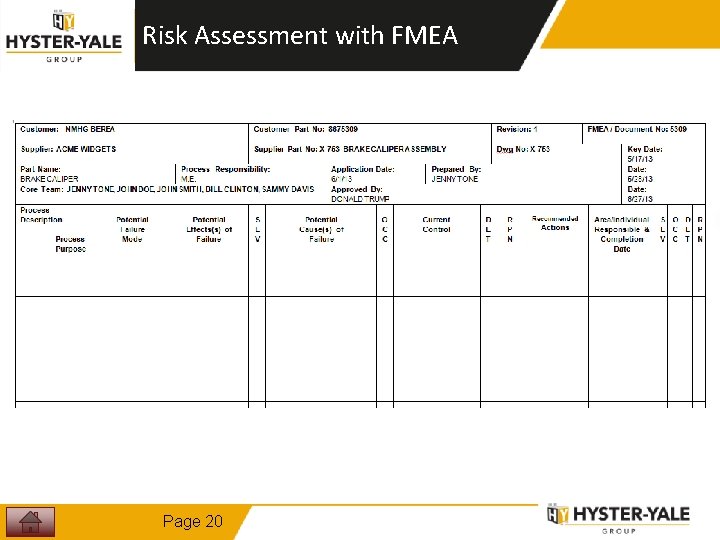
Task: Click the 'Application Date:' label
Action: point(363,169)
